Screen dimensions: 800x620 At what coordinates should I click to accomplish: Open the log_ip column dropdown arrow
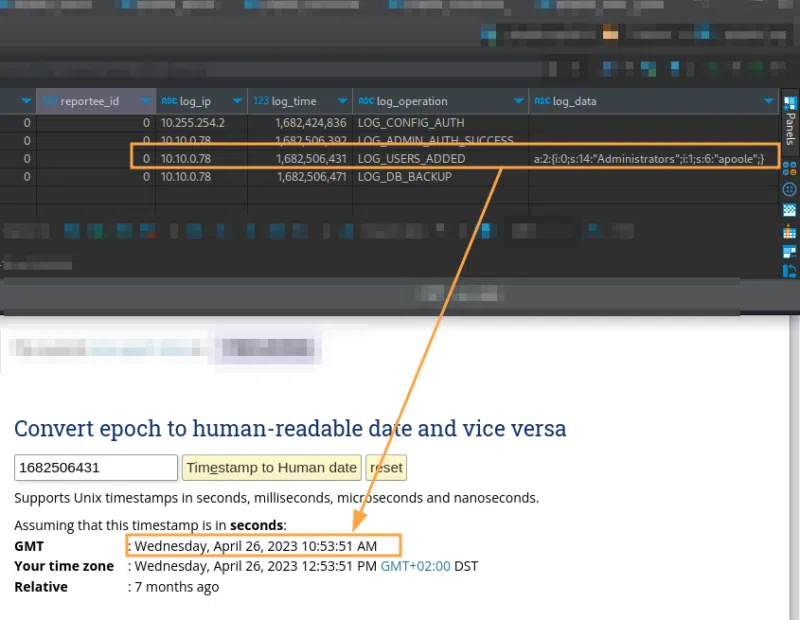pos(237,101)
